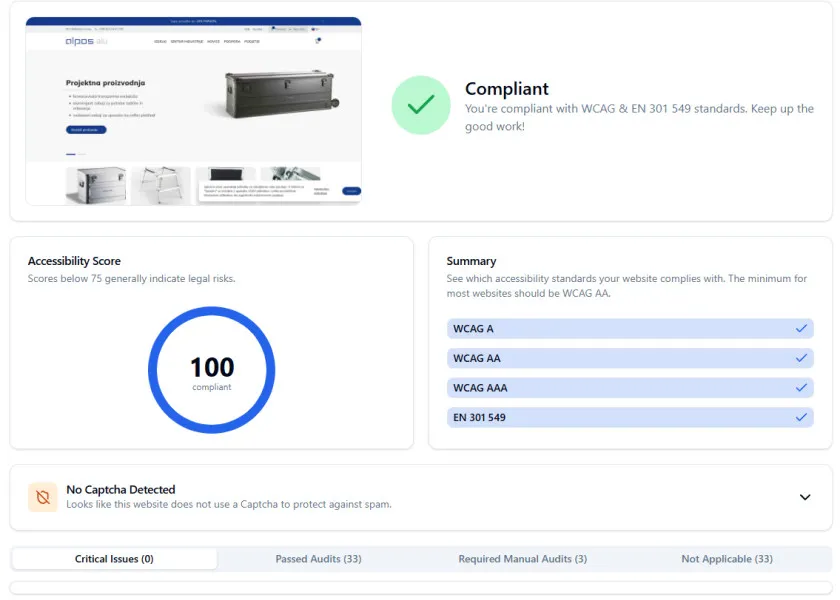Click the checkmark on the WCAG AAA row
This screenshot has width=840, height=600.
801,387
